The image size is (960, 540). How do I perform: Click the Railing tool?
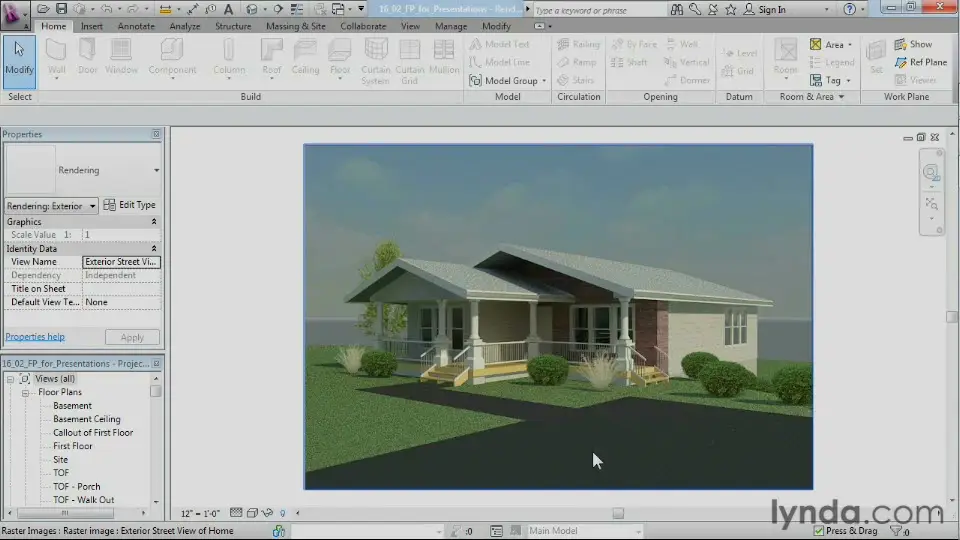pos(578,44)
